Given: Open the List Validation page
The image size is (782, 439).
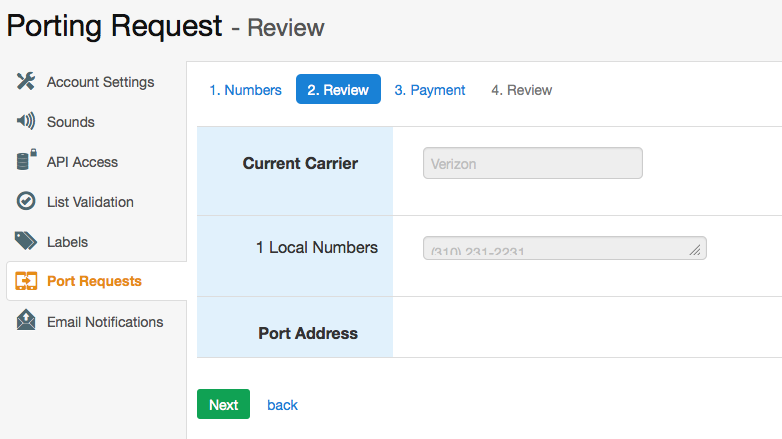Looking at the screenshot, I should 90,202.
